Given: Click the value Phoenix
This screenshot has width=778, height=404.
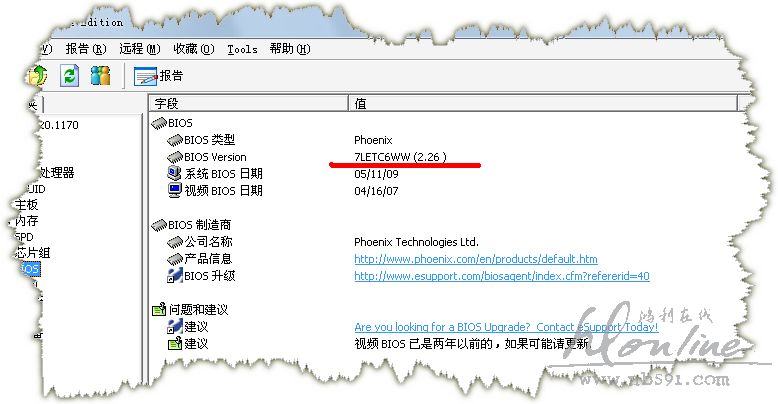Looking at the screenshot, I should click(x=373, y=140).
